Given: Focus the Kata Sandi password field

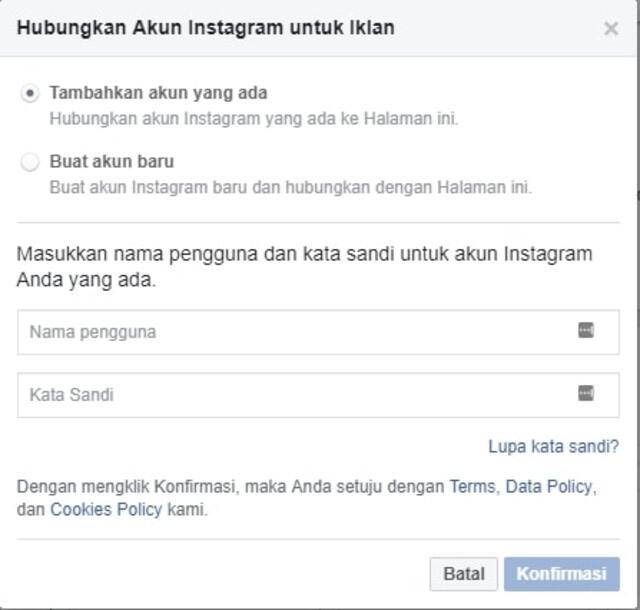Looking at the screenshot, I should (x=290, y=395).
